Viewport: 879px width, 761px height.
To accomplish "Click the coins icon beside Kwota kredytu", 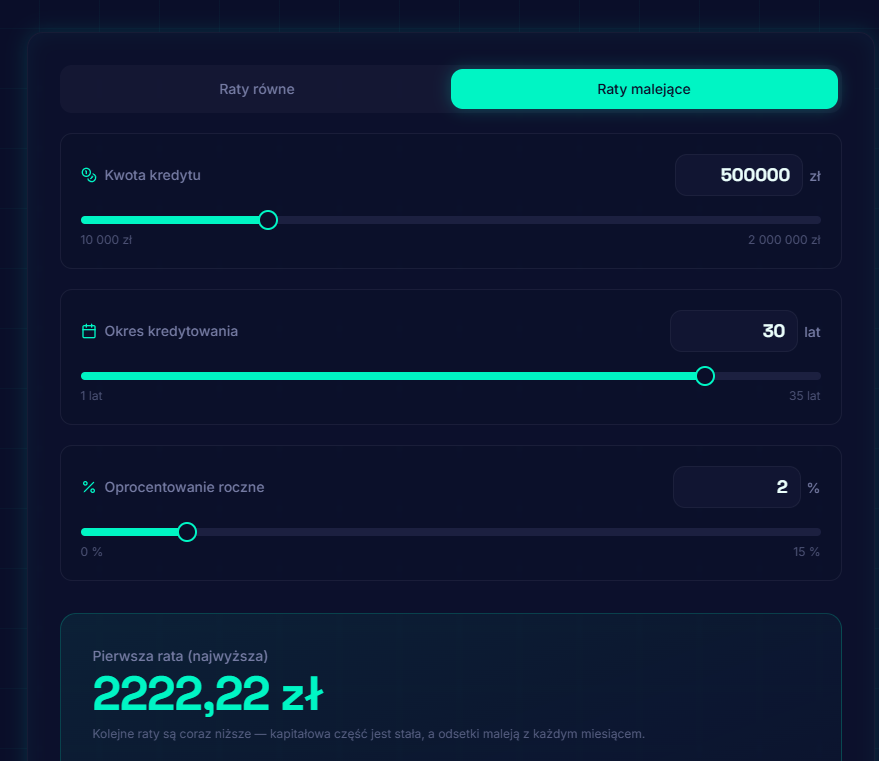I will click(x=89, y=175).
